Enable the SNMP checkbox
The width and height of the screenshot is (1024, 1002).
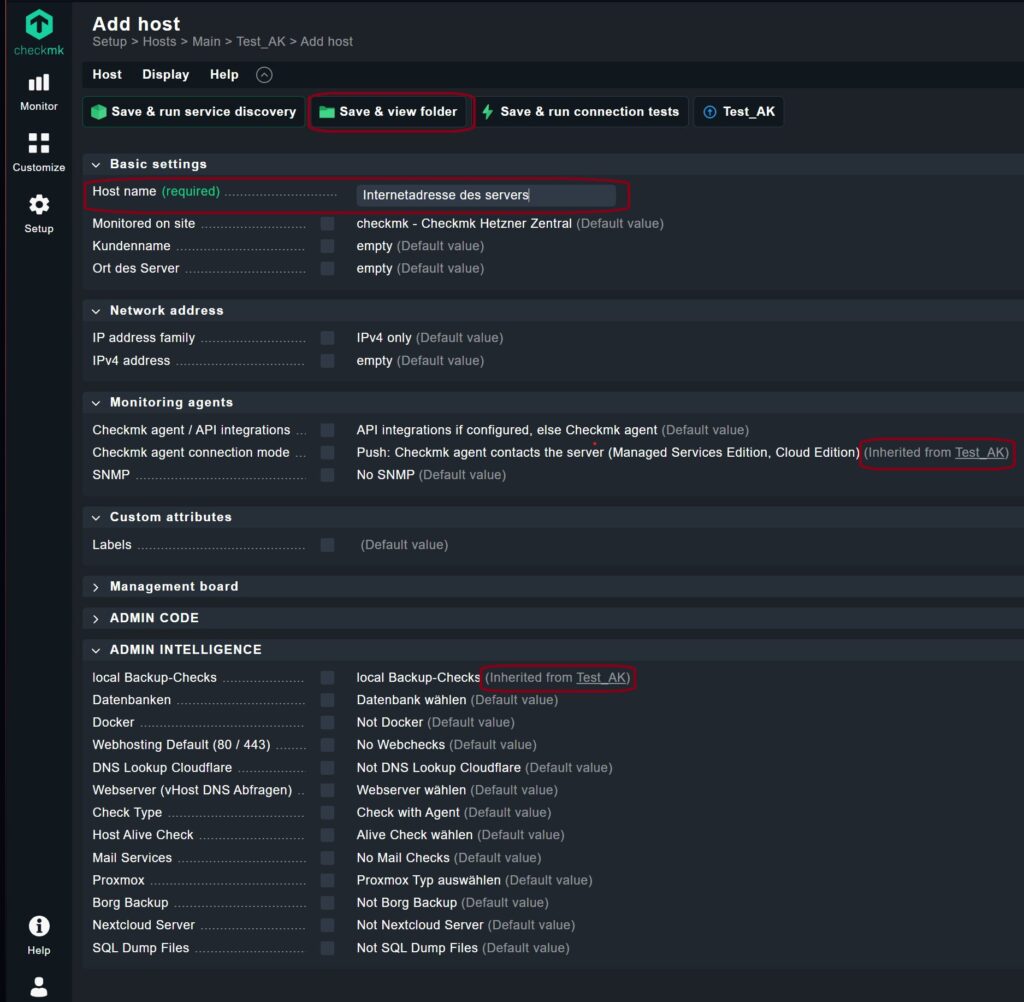point(327,475)
